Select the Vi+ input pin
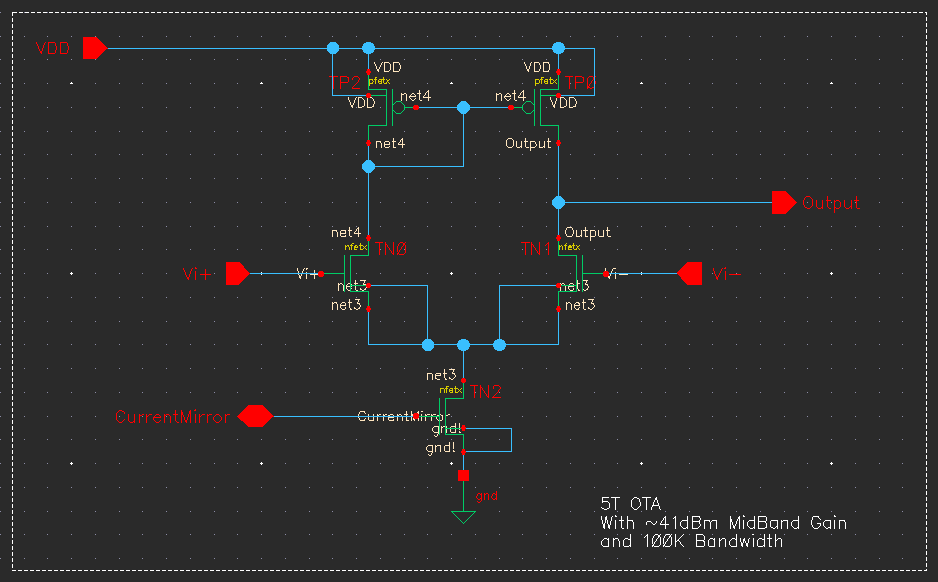 [x=237, y=273]
